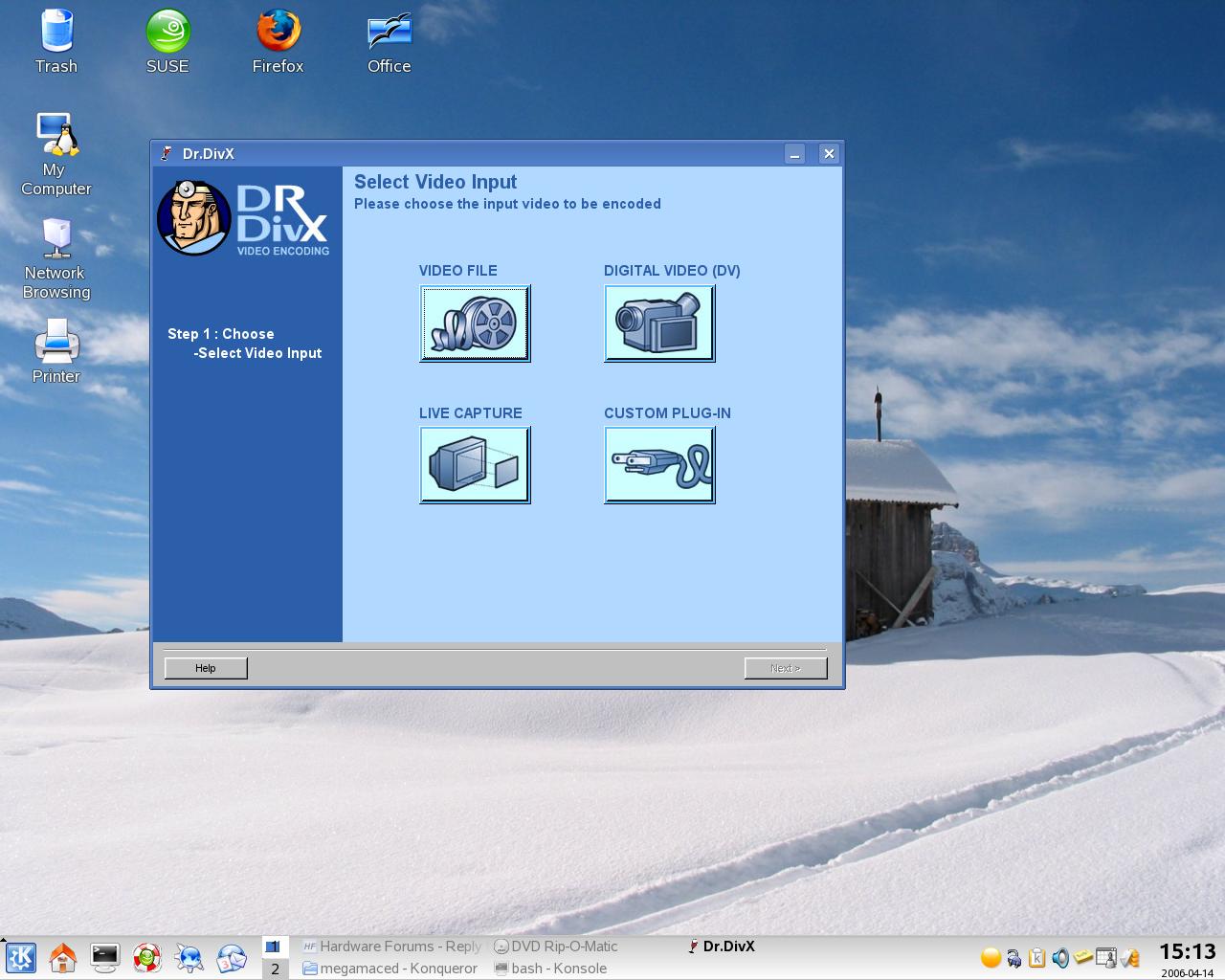
Task: Select the Custom Plug-in power plug input
Action: [659, 465]
